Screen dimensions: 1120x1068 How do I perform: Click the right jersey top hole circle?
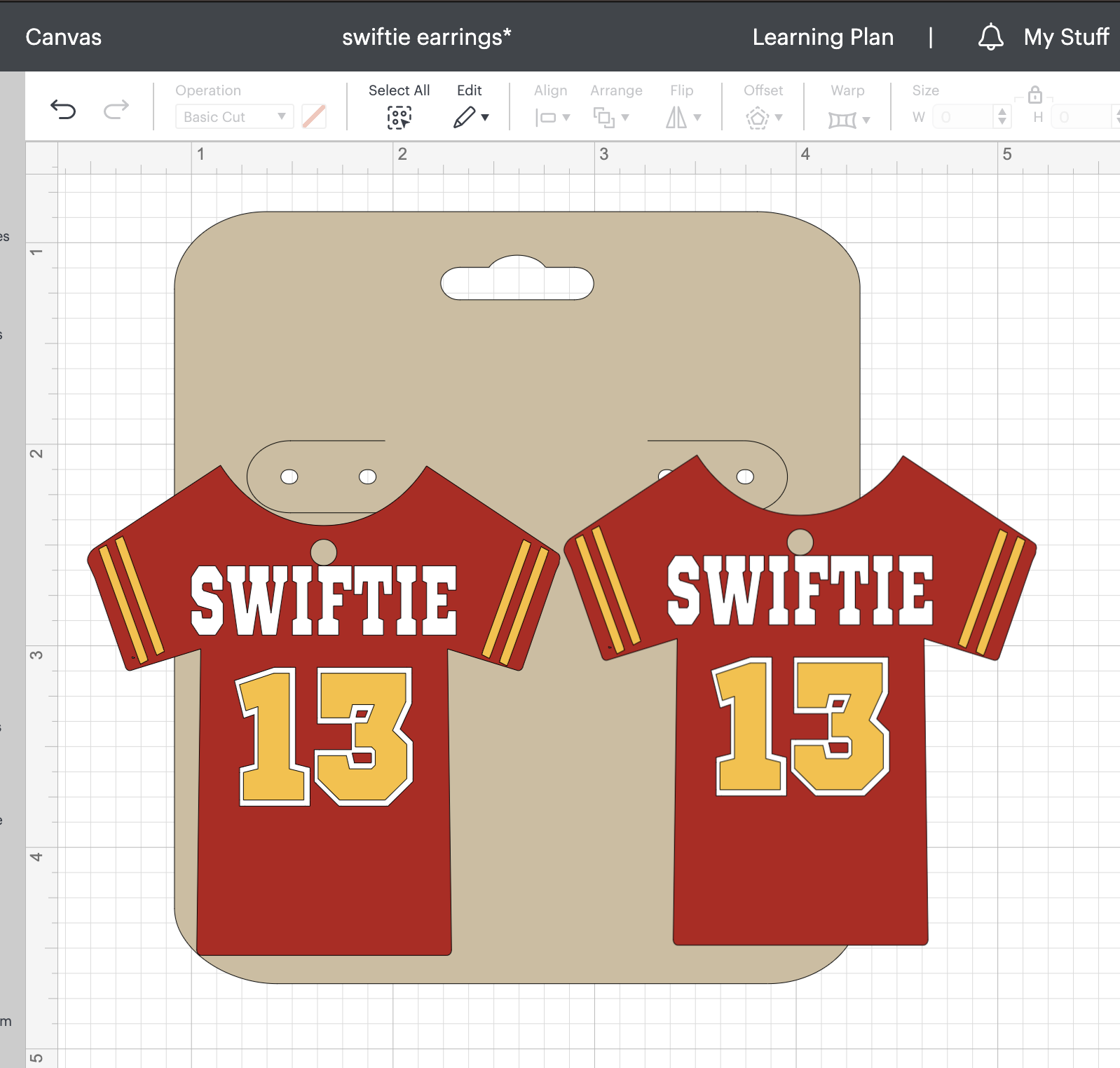pyautogui.click(x=800, y=542)
